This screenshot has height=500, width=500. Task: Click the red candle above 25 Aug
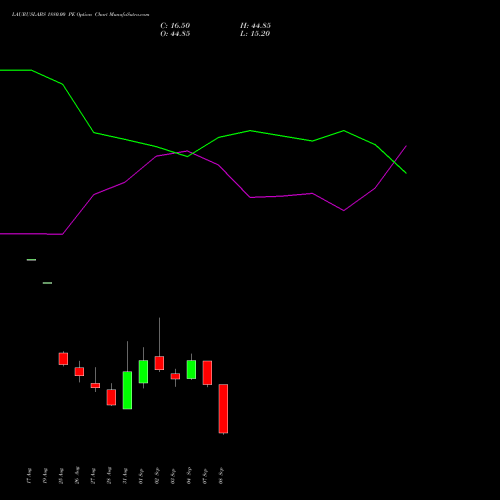[x=63, y=359]
